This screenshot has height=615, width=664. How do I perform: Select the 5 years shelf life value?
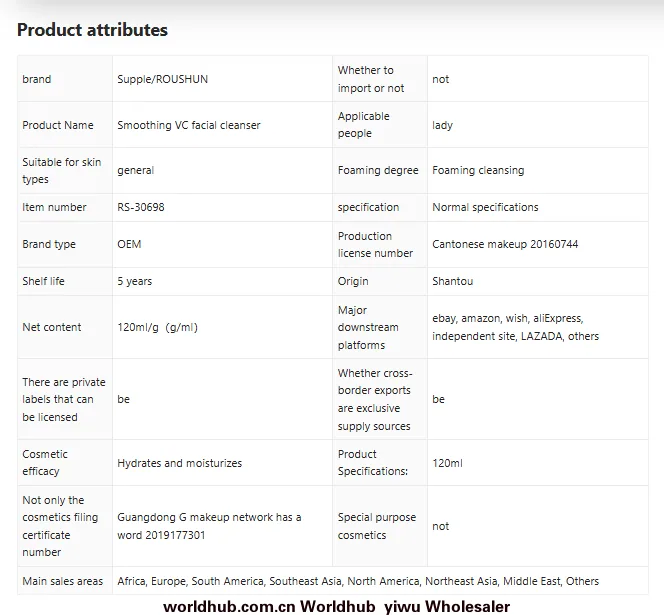(x=135, y=281)
